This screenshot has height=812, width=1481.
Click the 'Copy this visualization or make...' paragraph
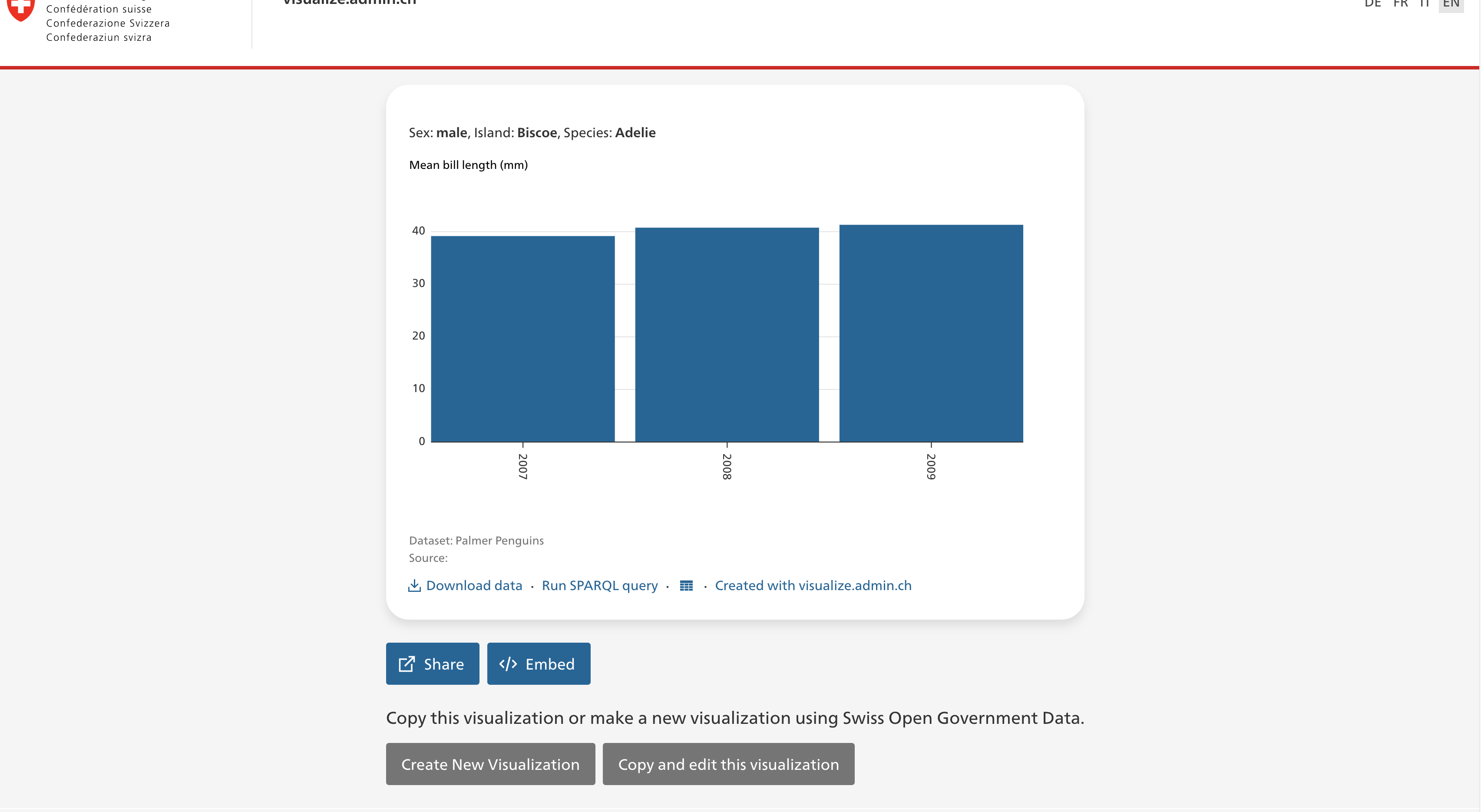(735, 718)
